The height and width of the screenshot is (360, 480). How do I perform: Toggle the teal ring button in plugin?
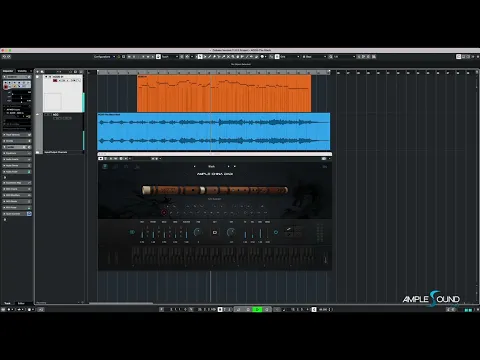click(276, 232)
